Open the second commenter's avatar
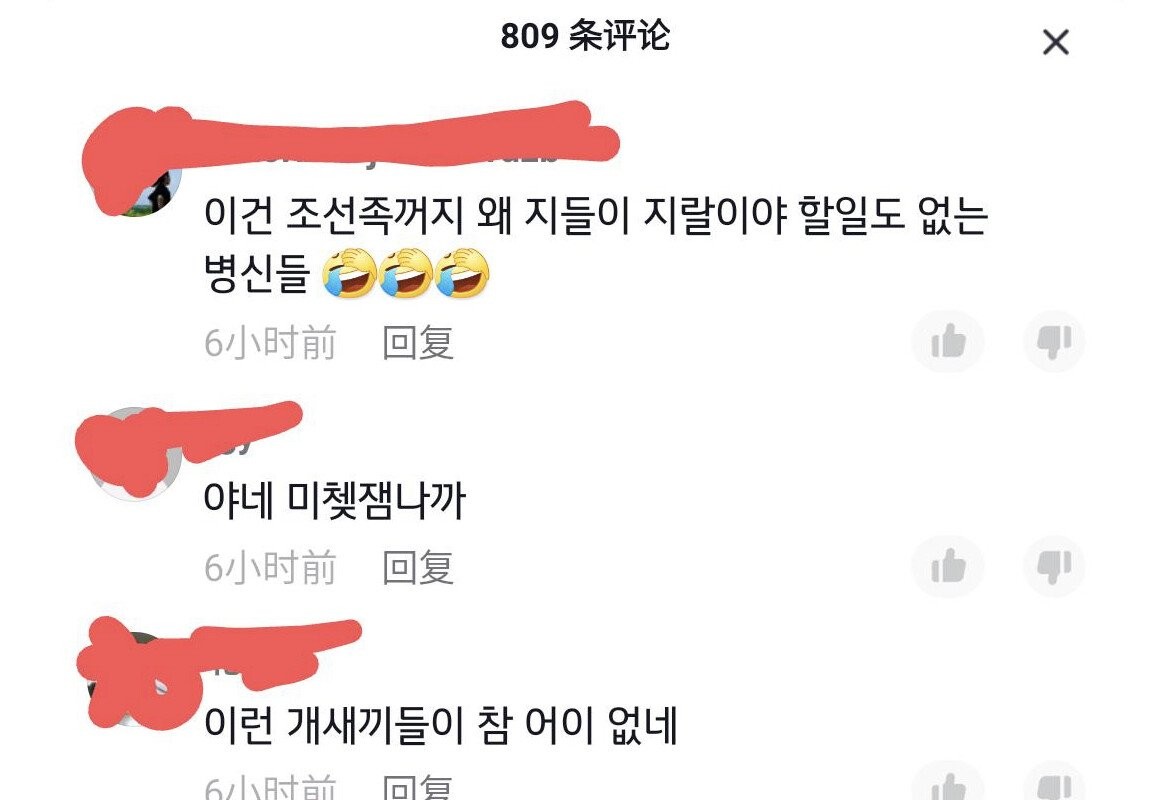This screenshot has width=1170, height=800. click(x=135, y=454)
